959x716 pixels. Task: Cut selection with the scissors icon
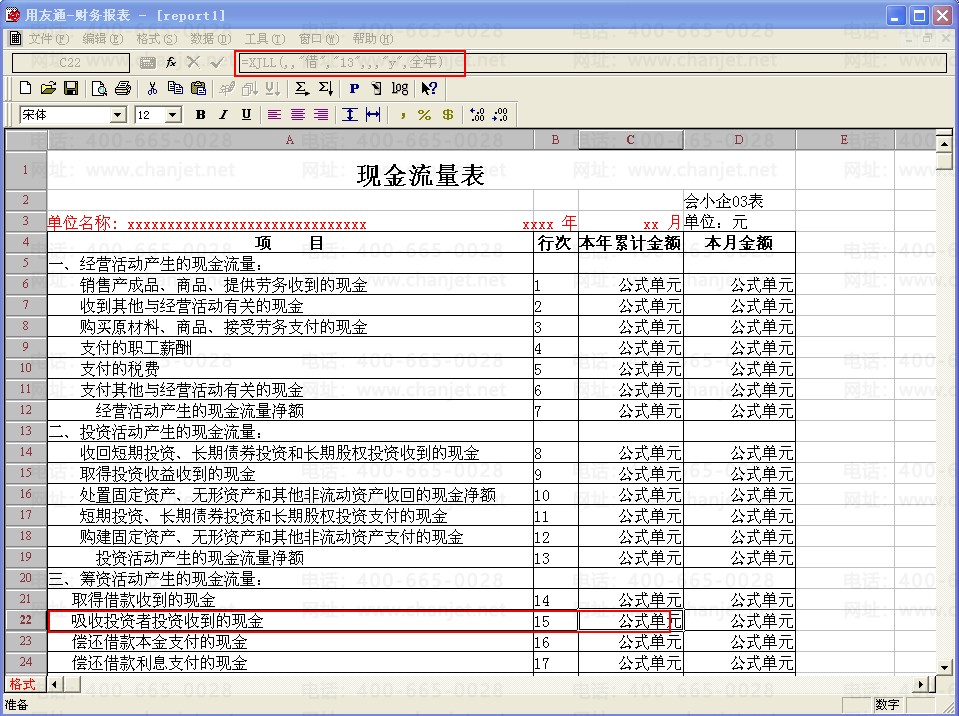point(152,89)
